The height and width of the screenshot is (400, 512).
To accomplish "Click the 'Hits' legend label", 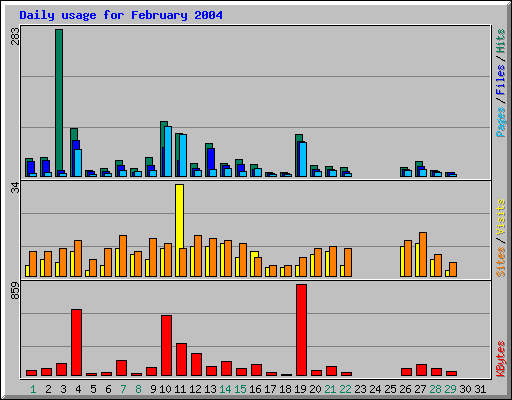I will tap(500, 41).
